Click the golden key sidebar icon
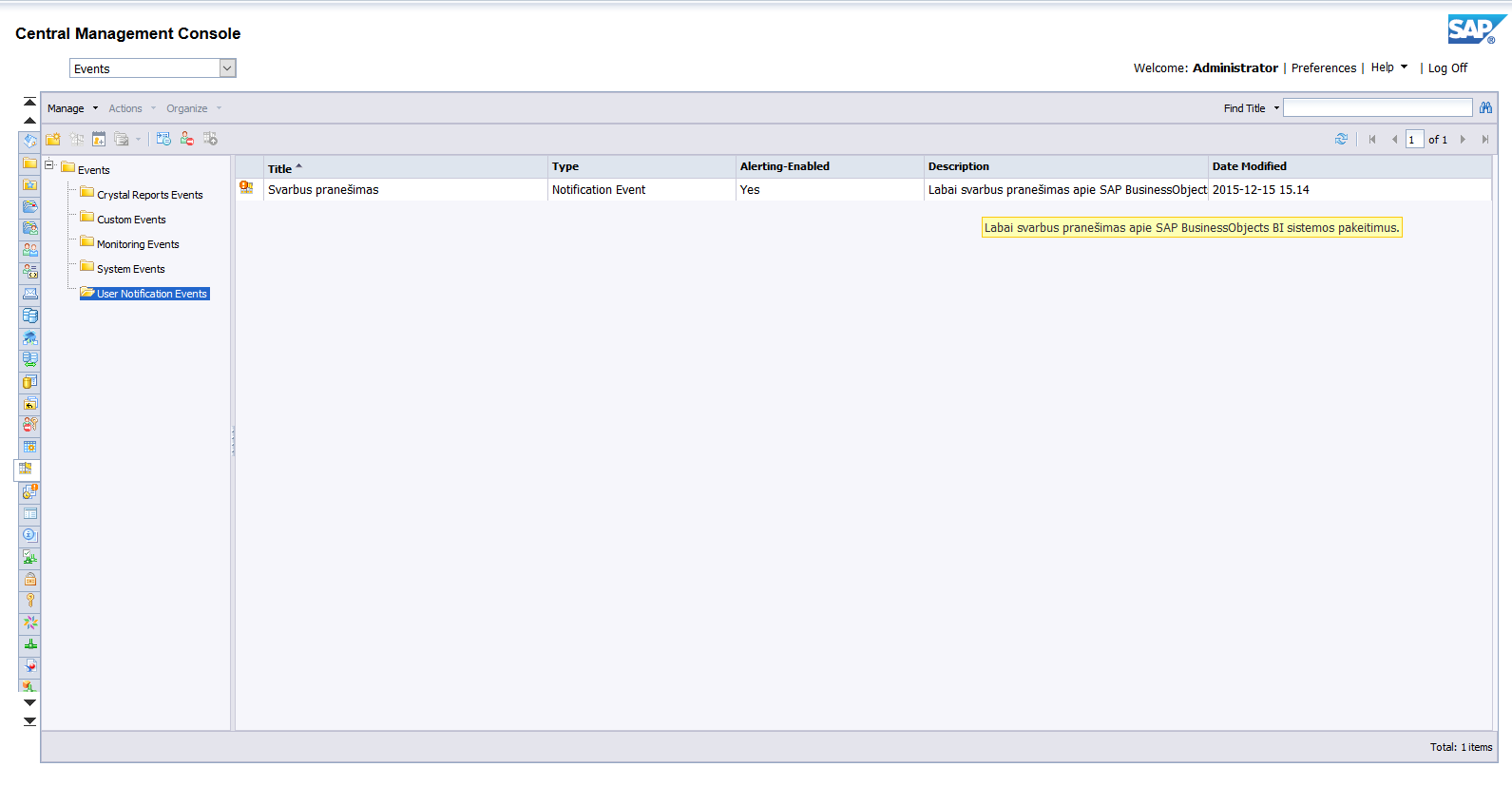 pos(30,601)
